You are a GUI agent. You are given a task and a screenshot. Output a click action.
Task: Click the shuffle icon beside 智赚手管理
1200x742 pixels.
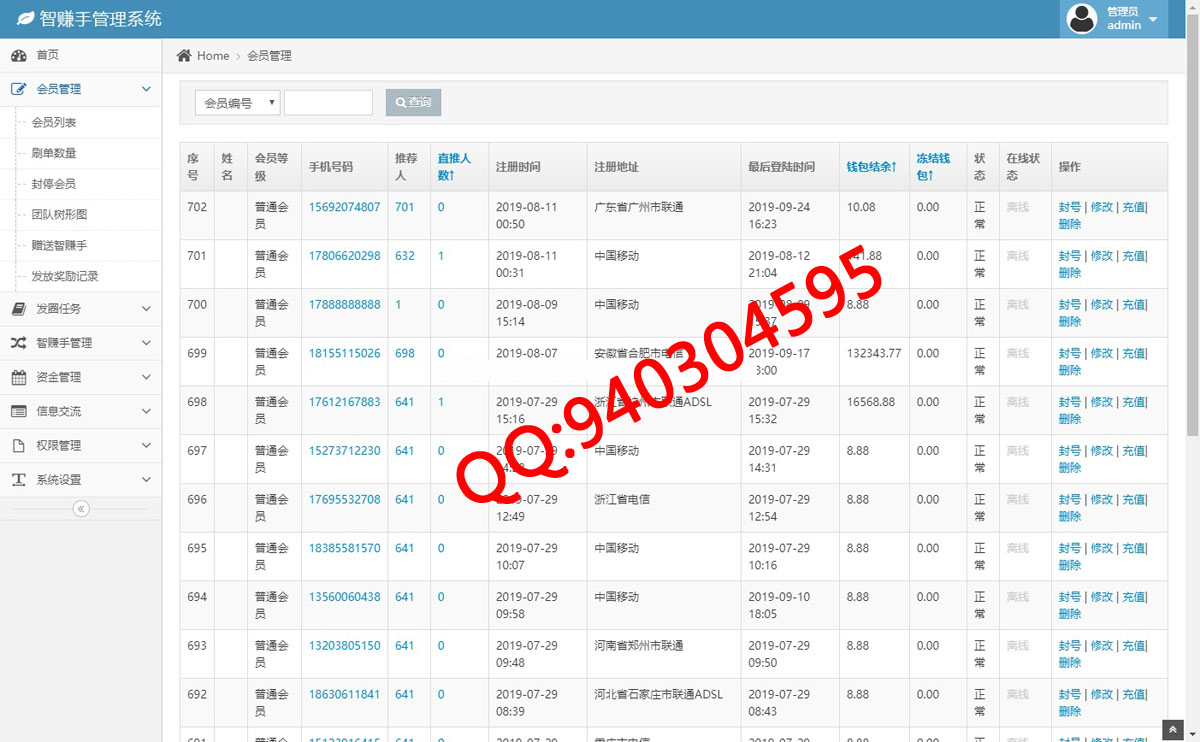pos(18,343)
